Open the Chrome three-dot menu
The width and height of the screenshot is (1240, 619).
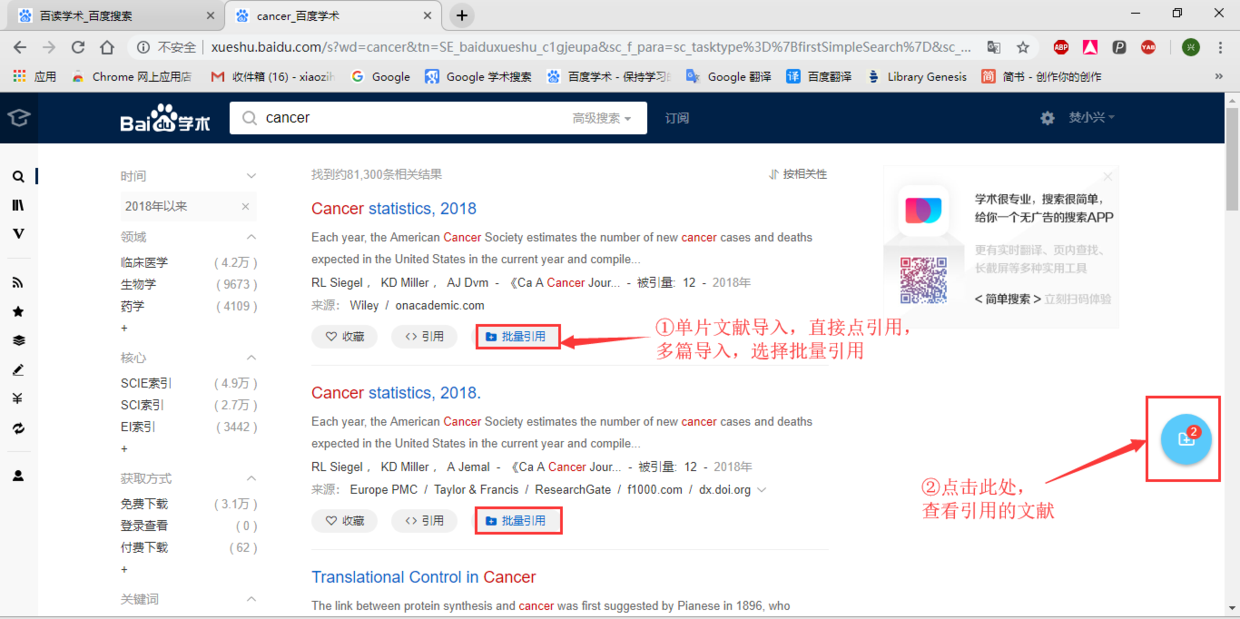coord(1220,47)
